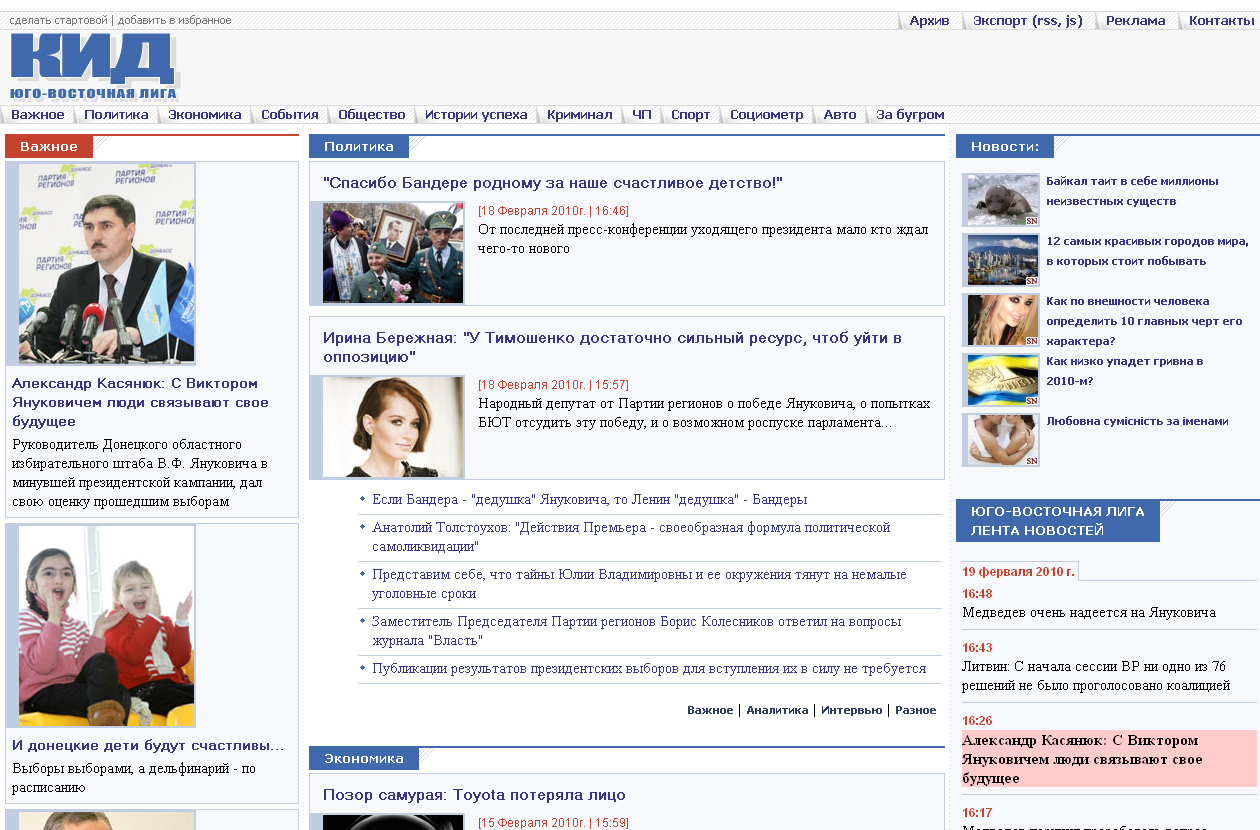Click the КИД Юго-Восточная Лига logo
The width and height of the screenshot is (1260, 830).
point(94,67)
